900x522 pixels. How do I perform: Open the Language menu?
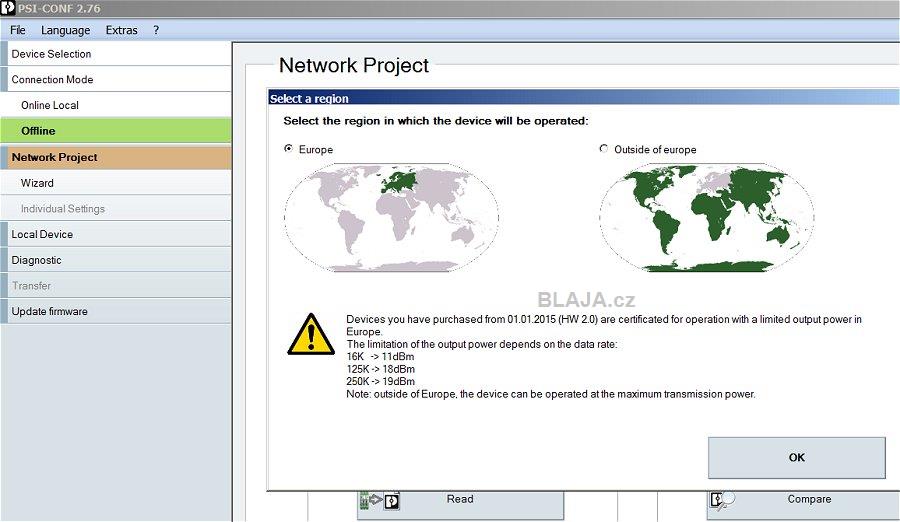tap(65, 30)
